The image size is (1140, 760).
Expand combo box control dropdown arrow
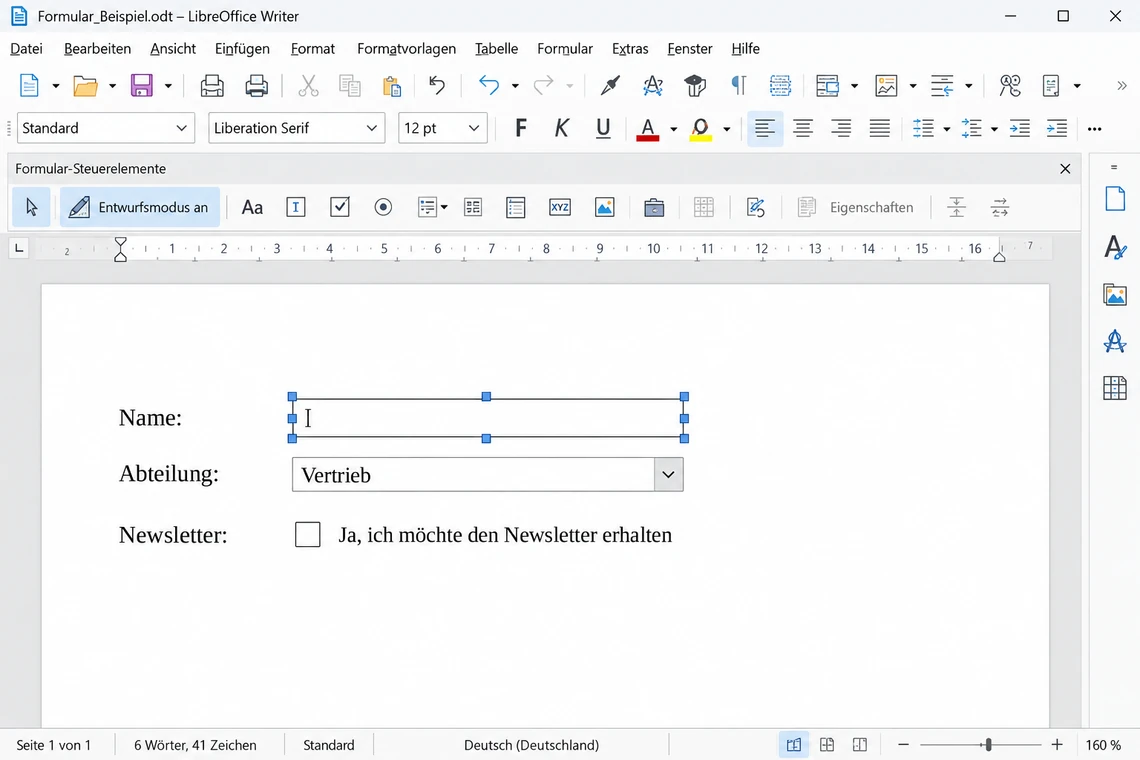(444, 207)
